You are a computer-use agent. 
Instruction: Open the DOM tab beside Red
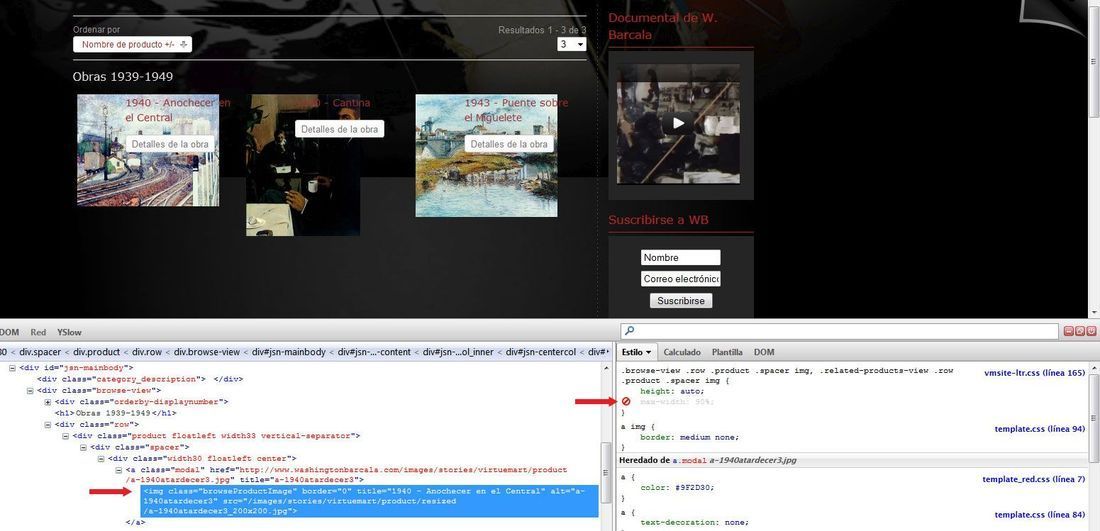(x=10, y=332)
